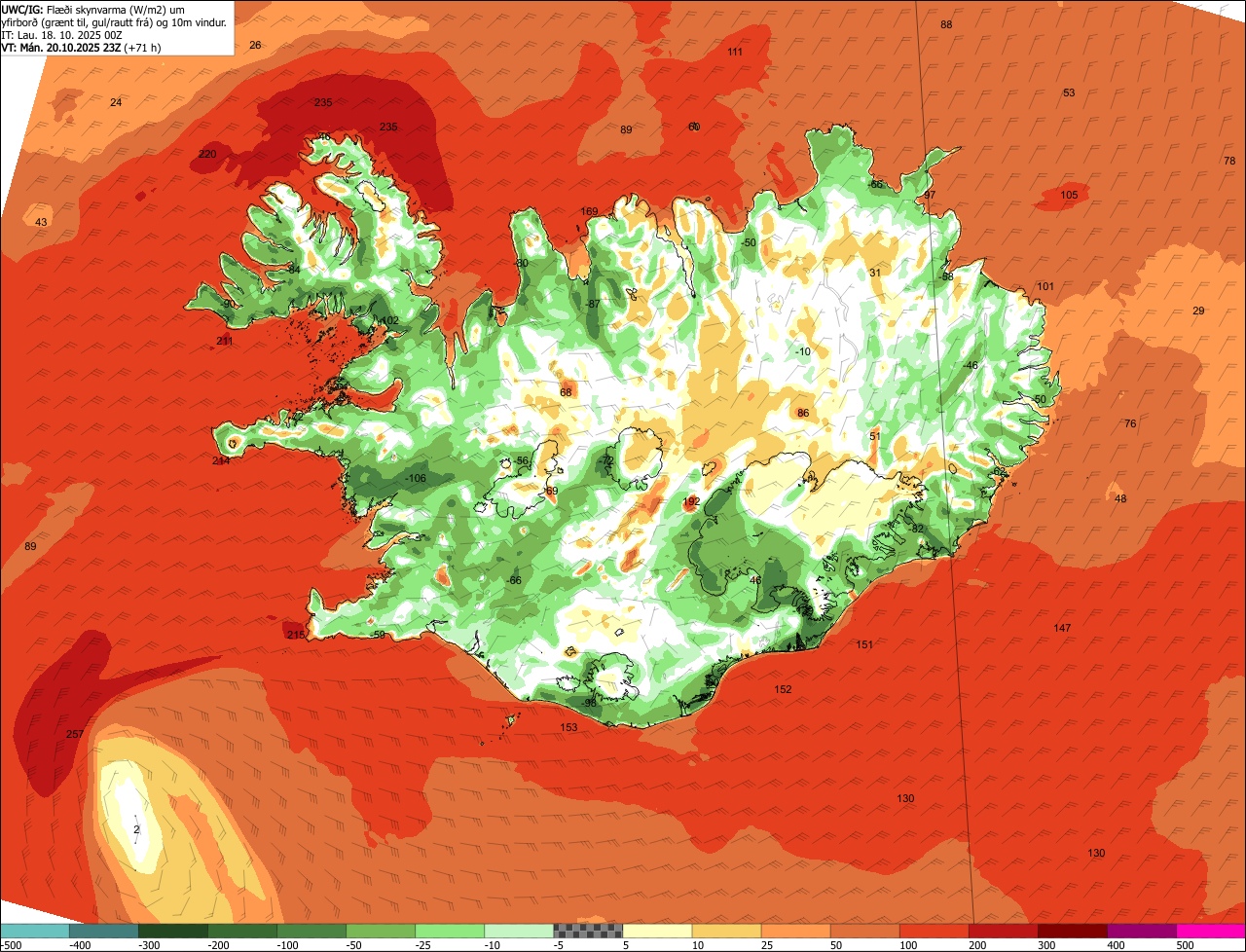Click the 'UWC/IG: Flæði skynvarma' title line

coord(92,9)
